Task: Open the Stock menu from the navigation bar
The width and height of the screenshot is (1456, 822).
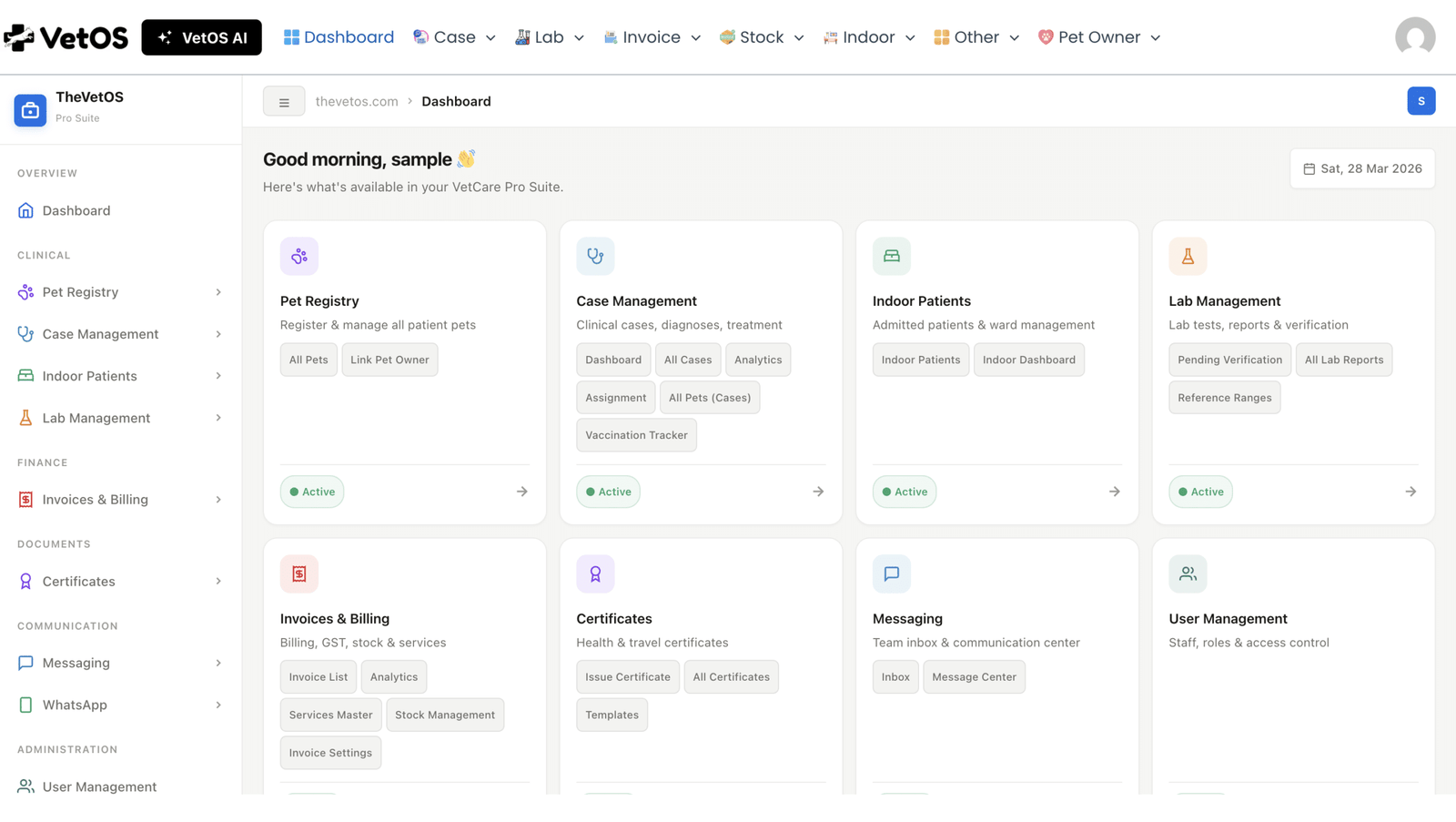Action: pyautogui.click(x=761, y=36)
